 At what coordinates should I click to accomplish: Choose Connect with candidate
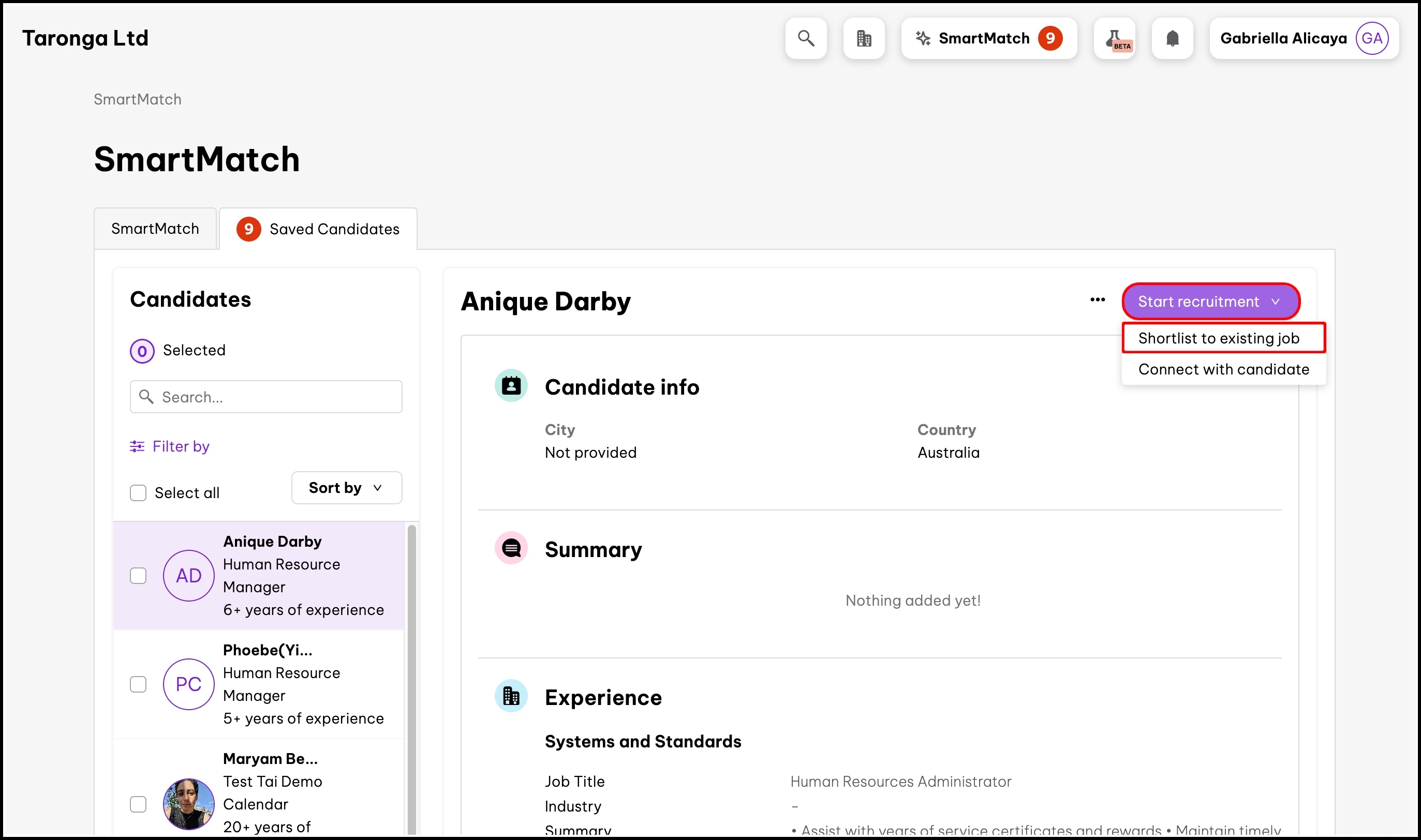tap(1223, 369)
